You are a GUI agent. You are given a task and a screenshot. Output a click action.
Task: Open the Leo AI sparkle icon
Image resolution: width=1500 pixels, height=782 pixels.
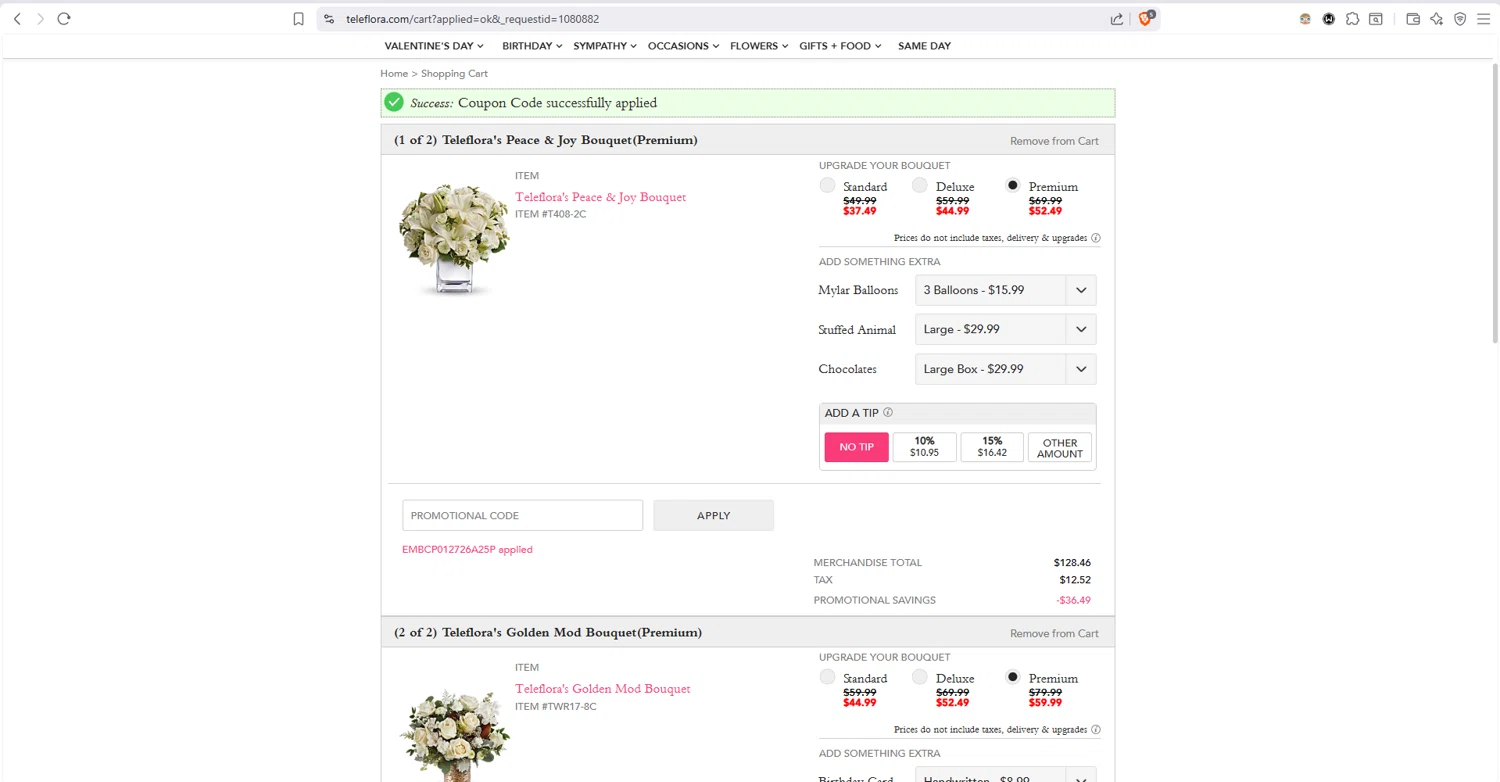[x=1436, y=19]
